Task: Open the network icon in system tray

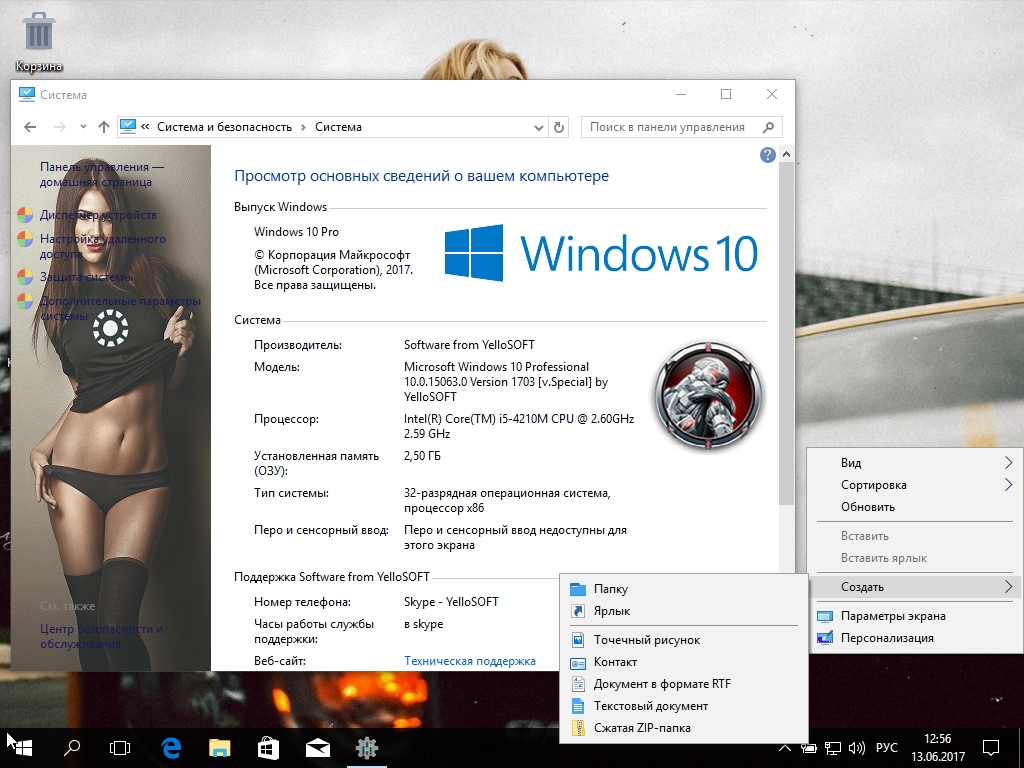Action: [x=833, y=748]
